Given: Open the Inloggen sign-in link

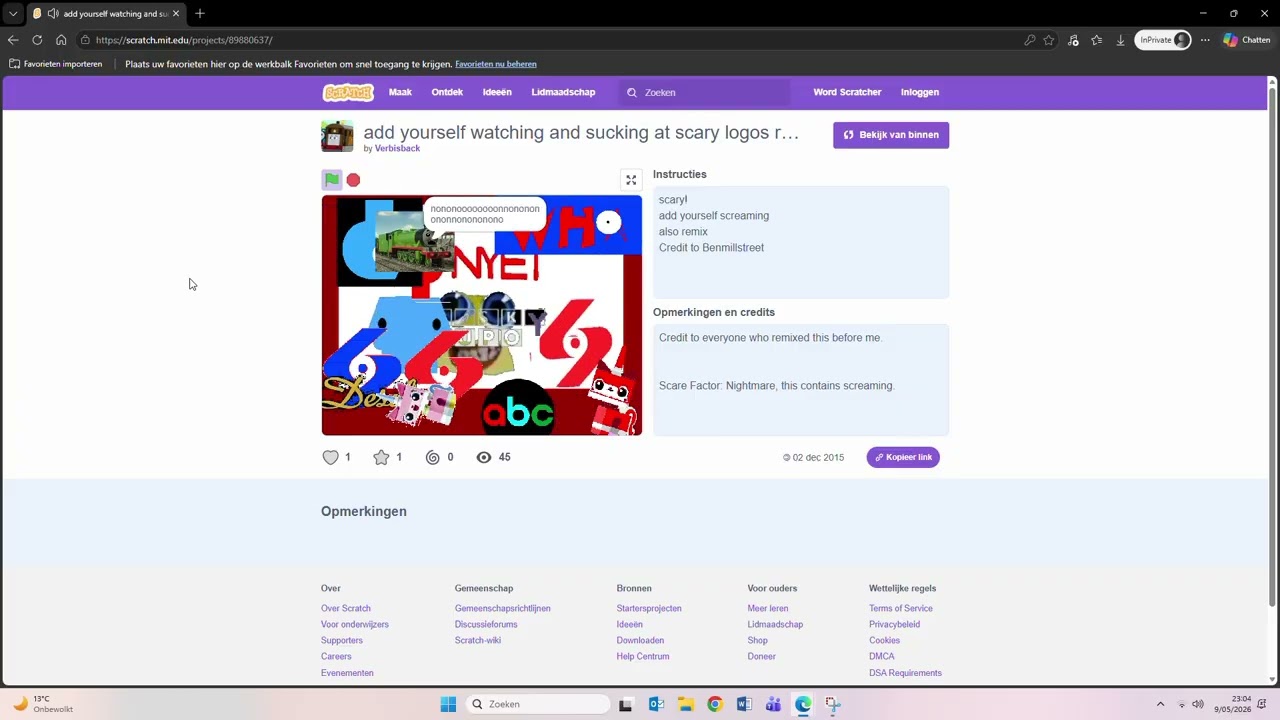Looking at the screenshot, I should (920, 92).
